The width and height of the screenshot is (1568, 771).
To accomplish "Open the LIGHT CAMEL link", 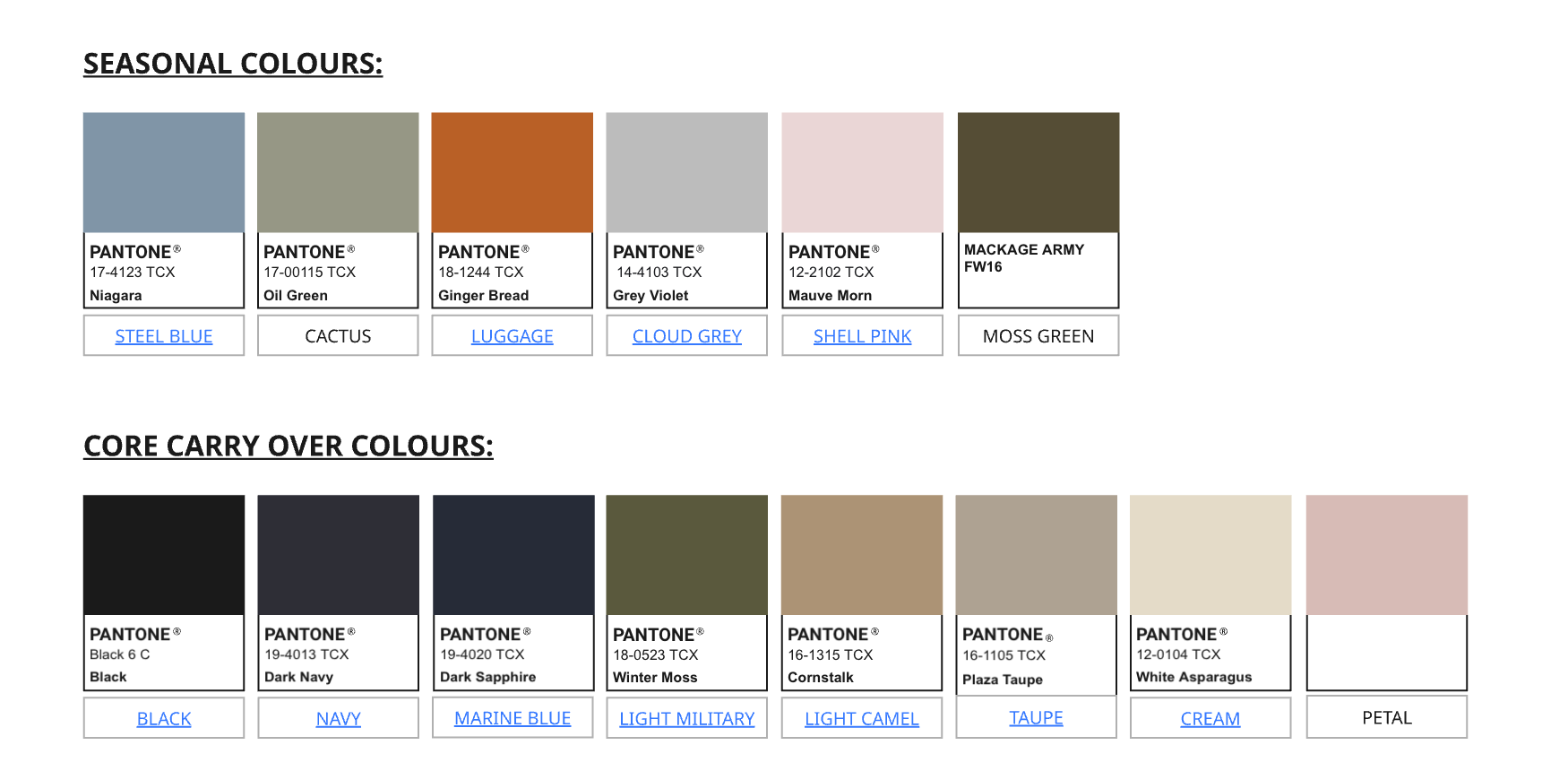I will click(861, 719).
